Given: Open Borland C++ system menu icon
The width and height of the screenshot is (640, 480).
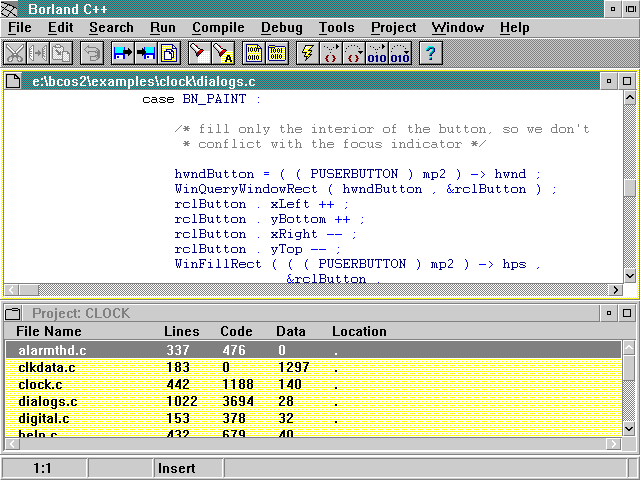Looking at the screenshot, I should click(9, 9).
